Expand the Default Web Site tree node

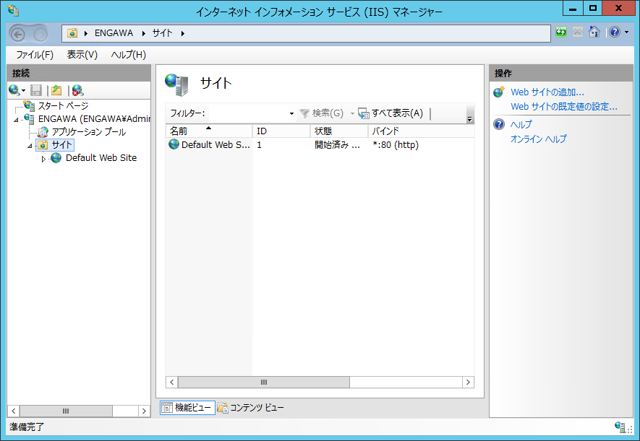click(43, 159)
